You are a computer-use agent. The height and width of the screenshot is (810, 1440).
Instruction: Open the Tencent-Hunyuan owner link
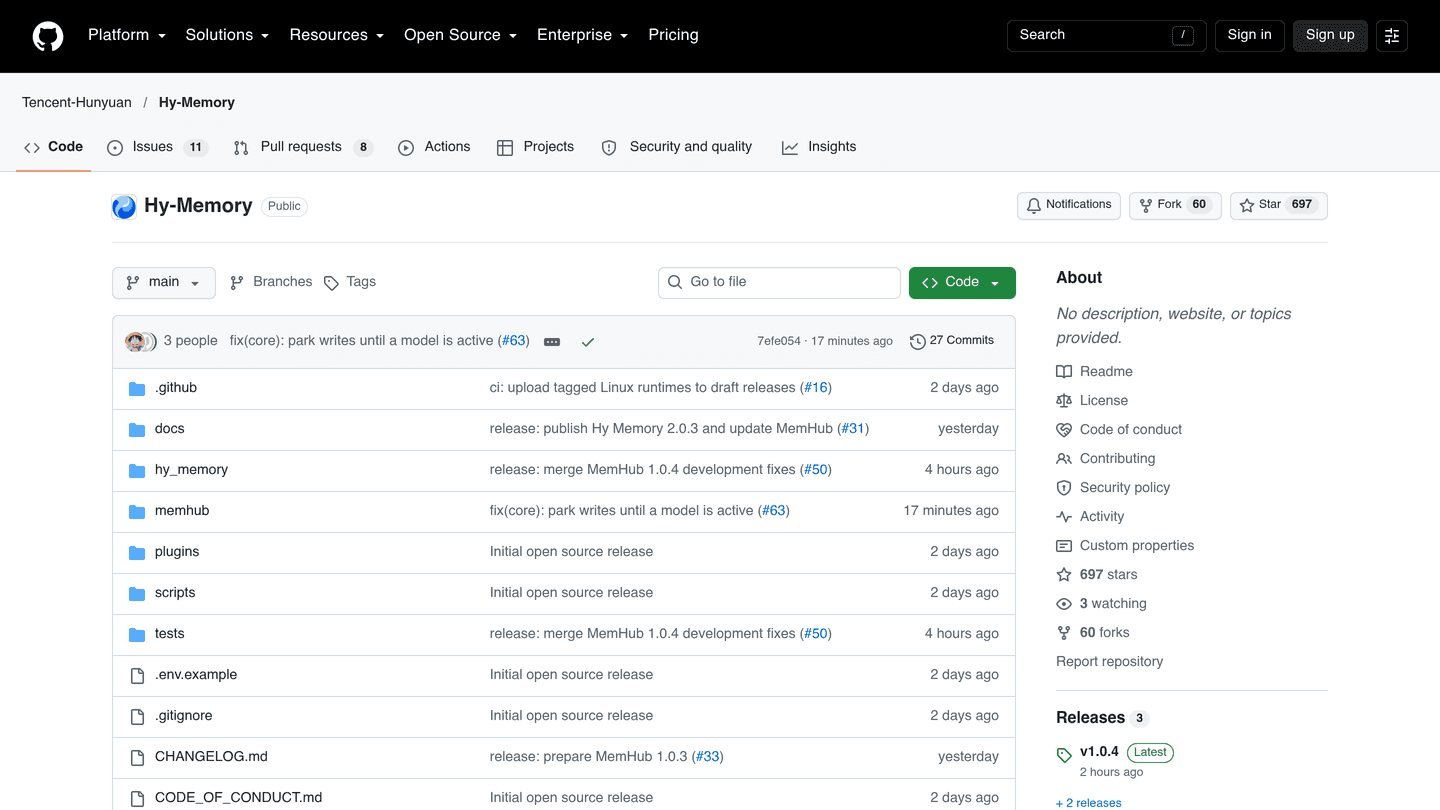(77, 103)
